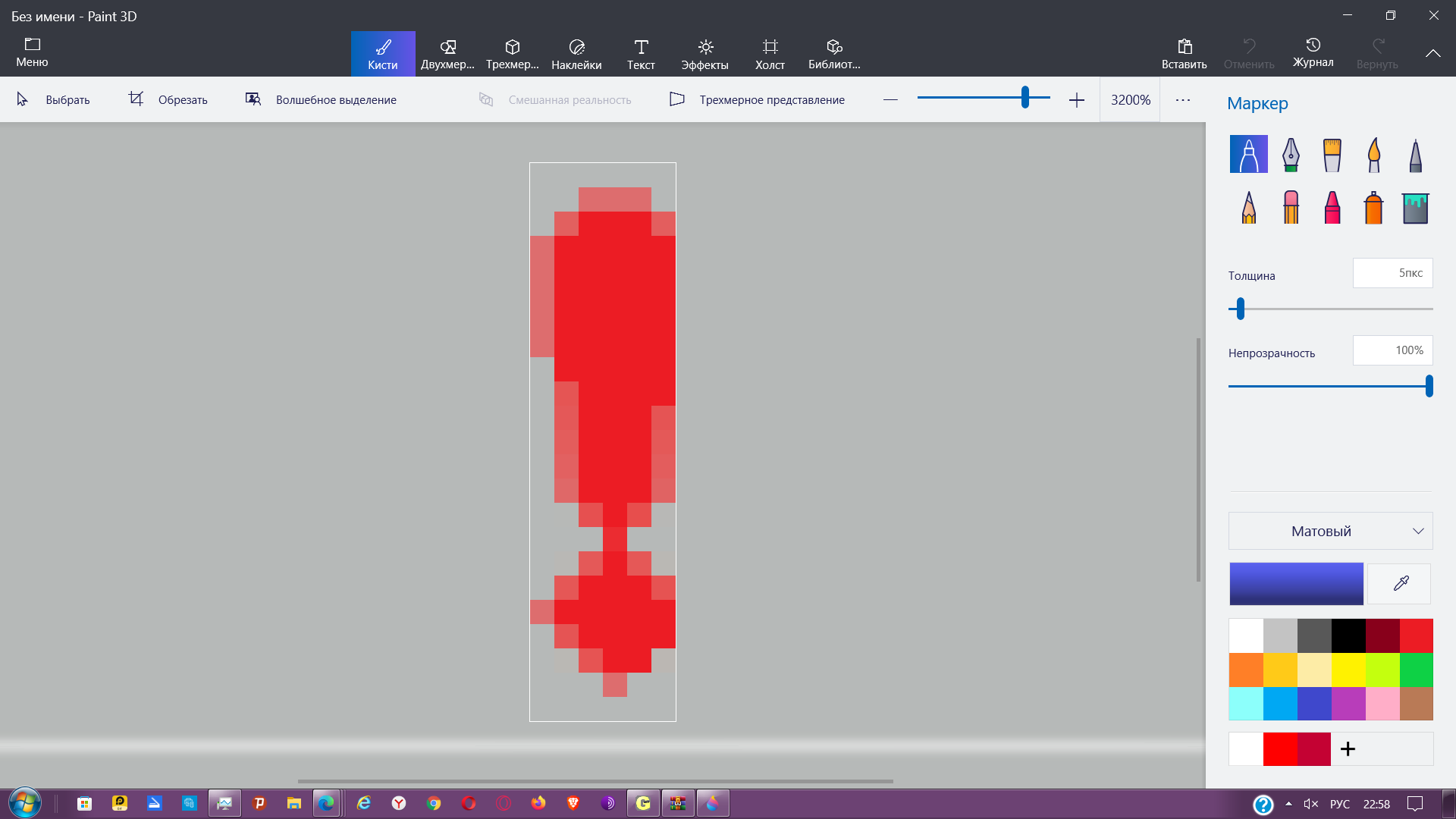This screenshot has width=1456, height=819.
Task: Expand the Матовый material dropdown
Action: 1331,531
